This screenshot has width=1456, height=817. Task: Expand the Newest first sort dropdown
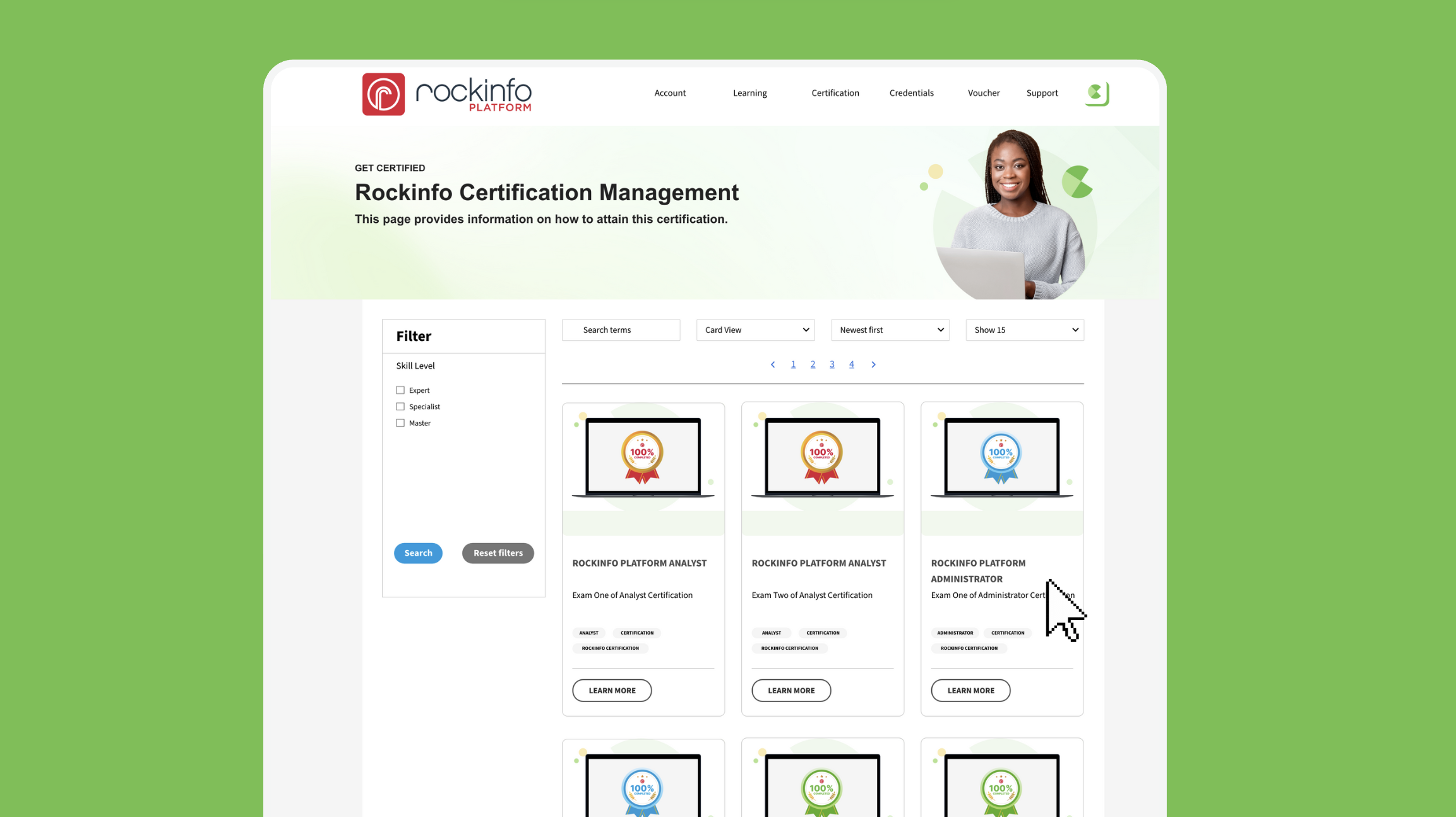(890, 330)
